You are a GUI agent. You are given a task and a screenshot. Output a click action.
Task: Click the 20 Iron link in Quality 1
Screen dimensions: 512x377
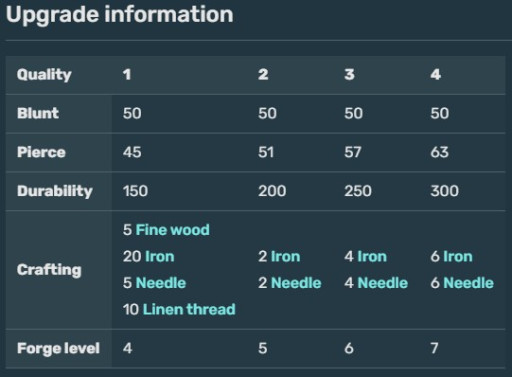[x=160, y=257]
